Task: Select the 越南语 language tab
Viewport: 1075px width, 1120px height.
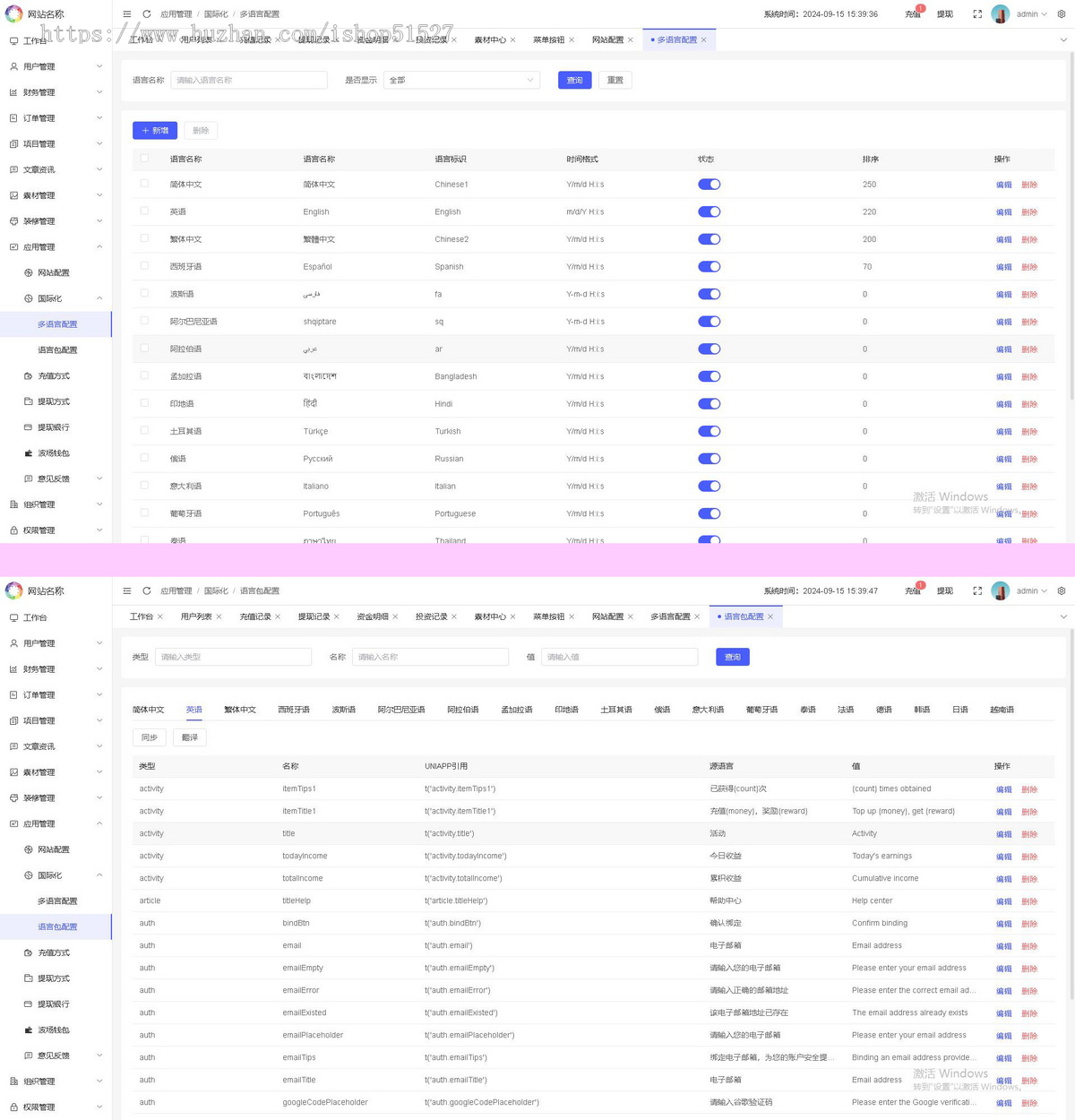Action: 1002,710
